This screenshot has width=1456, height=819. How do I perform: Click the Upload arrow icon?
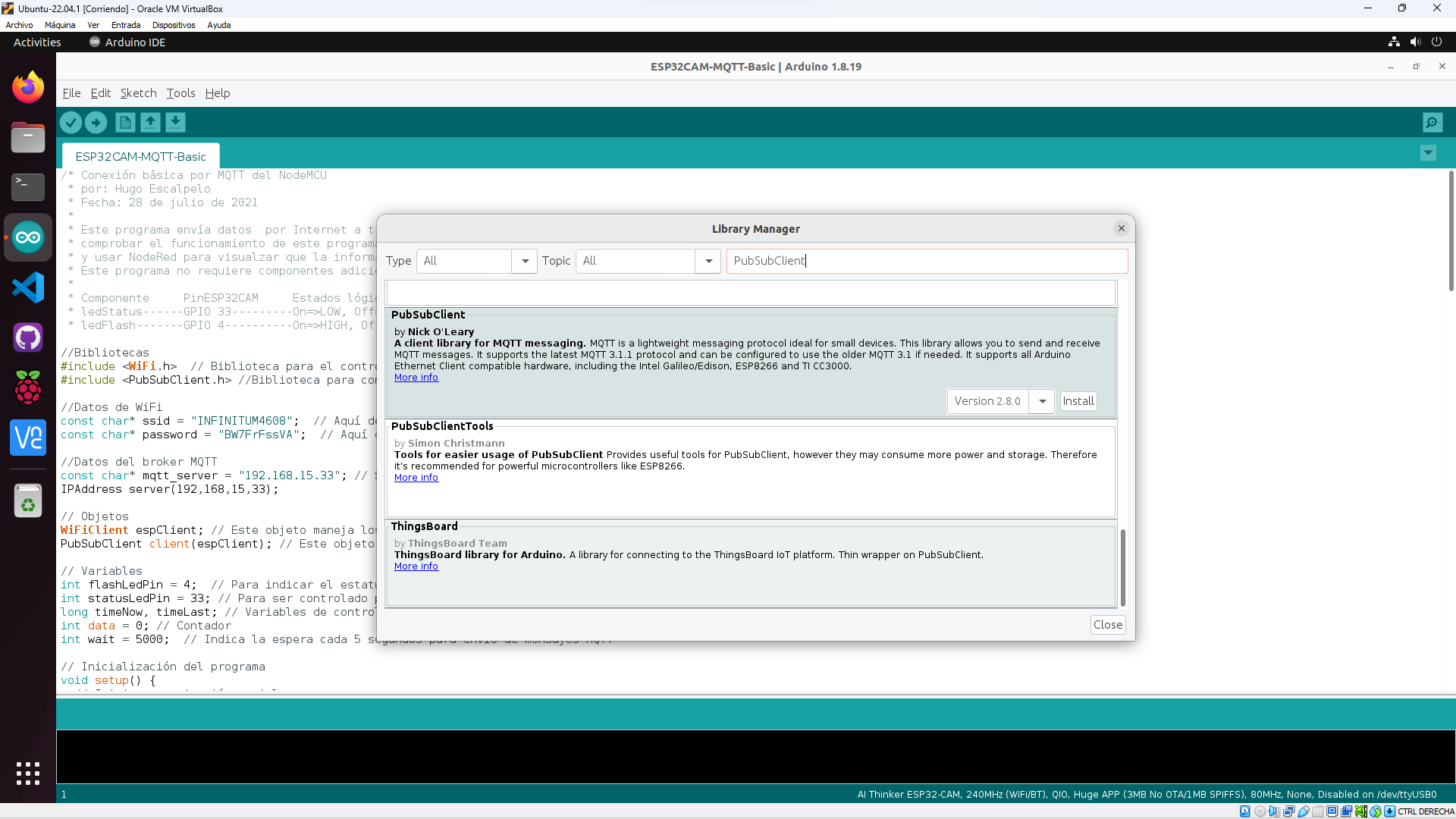(x=96, y=122)
